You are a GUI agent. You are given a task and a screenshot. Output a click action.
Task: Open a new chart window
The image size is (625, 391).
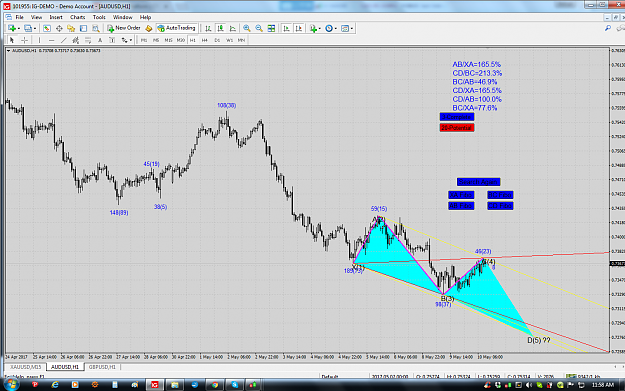[12, 28]
